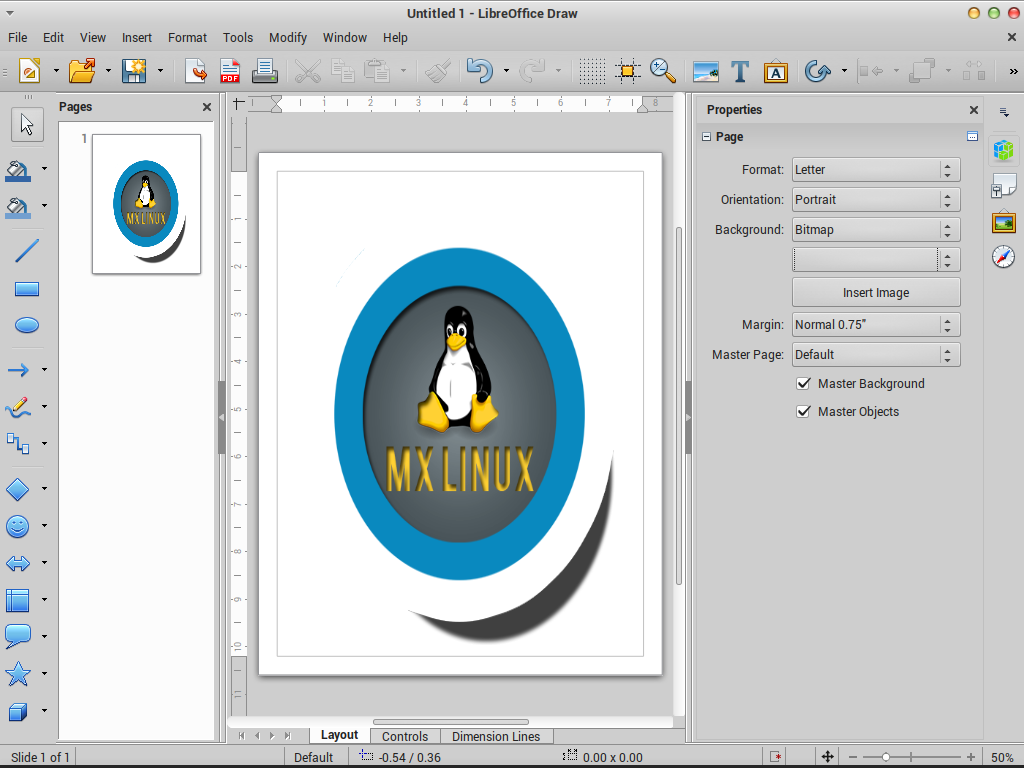Select the Block Arrows tool

point(18,562)
